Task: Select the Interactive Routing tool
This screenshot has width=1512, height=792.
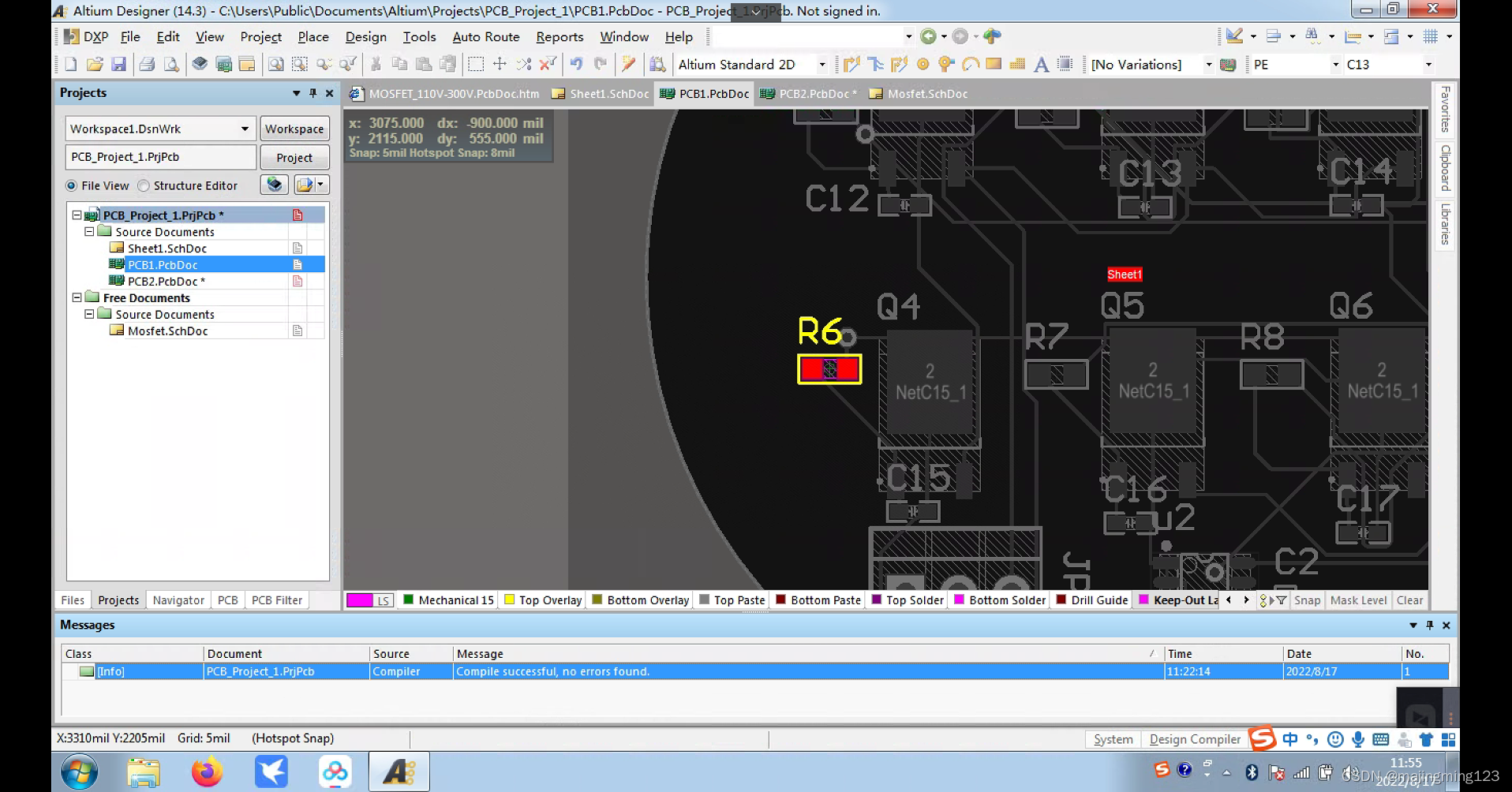Action: [851, 65]
